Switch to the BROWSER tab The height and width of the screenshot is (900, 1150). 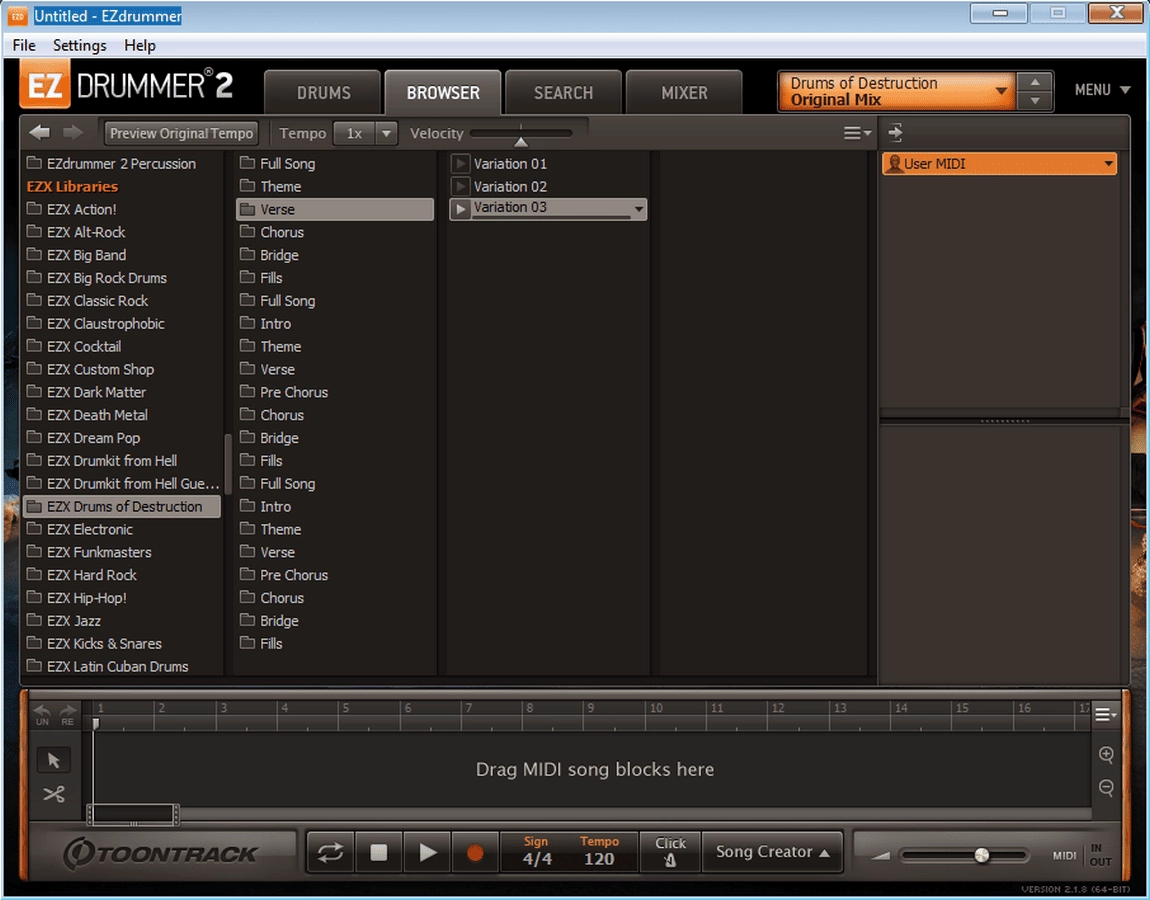443,93
